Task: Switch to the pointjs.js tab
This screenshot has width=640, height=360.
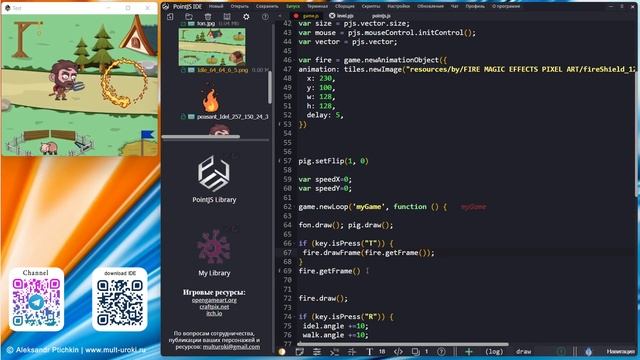Action: [x=381, y=16]
